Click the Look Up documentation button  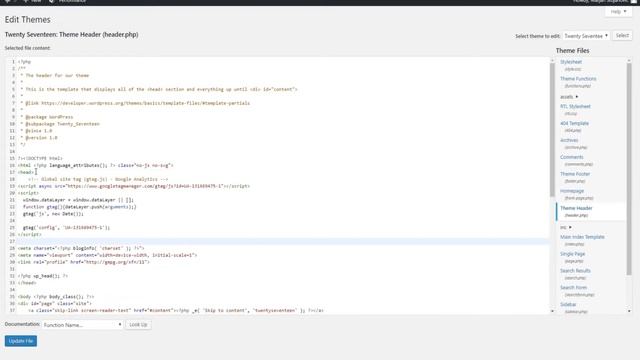click(x=138, y=324)
